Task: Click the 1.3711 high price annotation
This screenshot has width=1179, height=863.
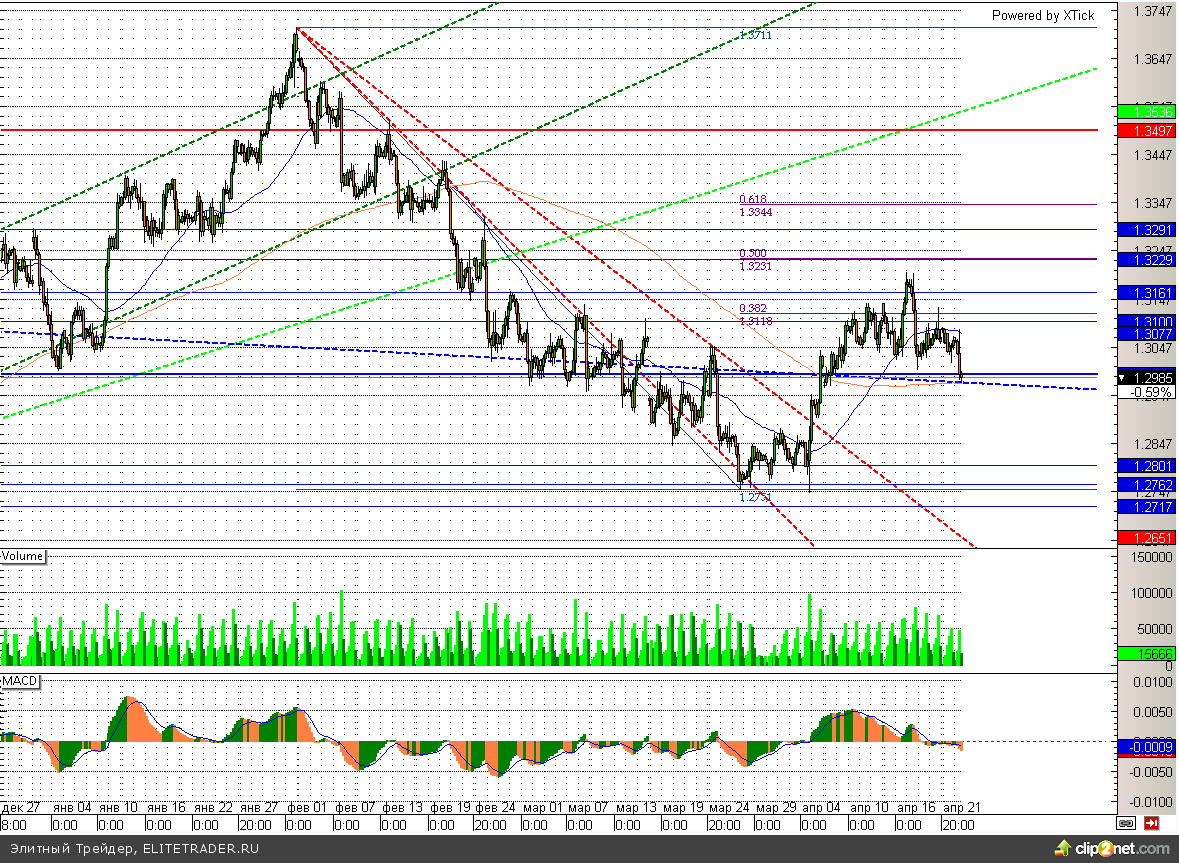Action: point(756,35)
